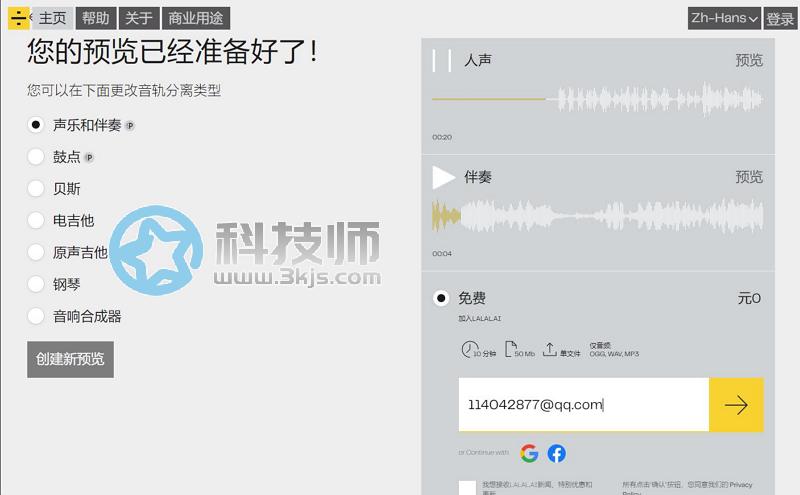The height and width of the screenshot is (495, 800).
Task: Click the 00:04 timestamp
Action: point(442,253)
